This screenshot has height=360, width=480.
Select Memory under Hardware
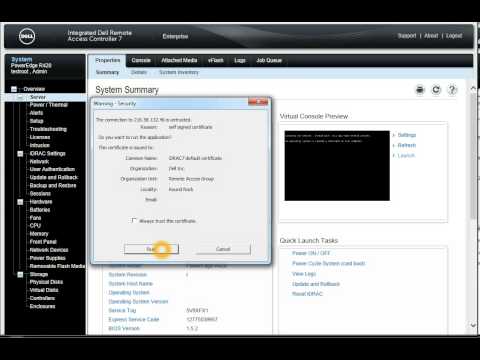(39, 234)
